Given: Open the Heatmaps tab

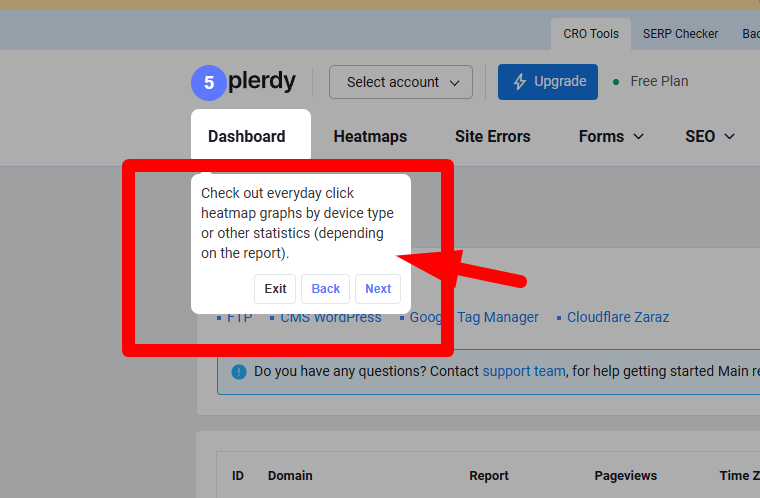Looking at the screenshot, I should click(x=370, y=137).
